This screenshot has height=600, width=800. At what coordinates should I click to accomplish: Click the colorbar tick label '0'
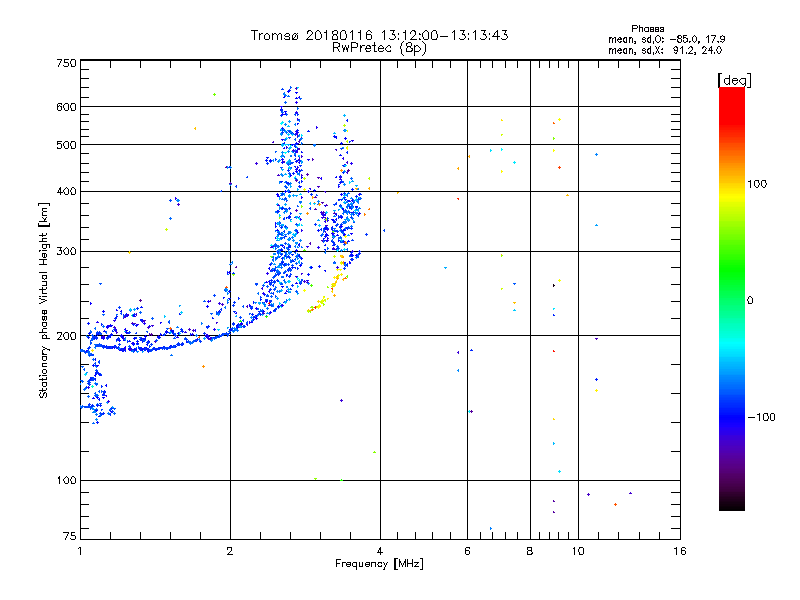[x=750, y=301]
